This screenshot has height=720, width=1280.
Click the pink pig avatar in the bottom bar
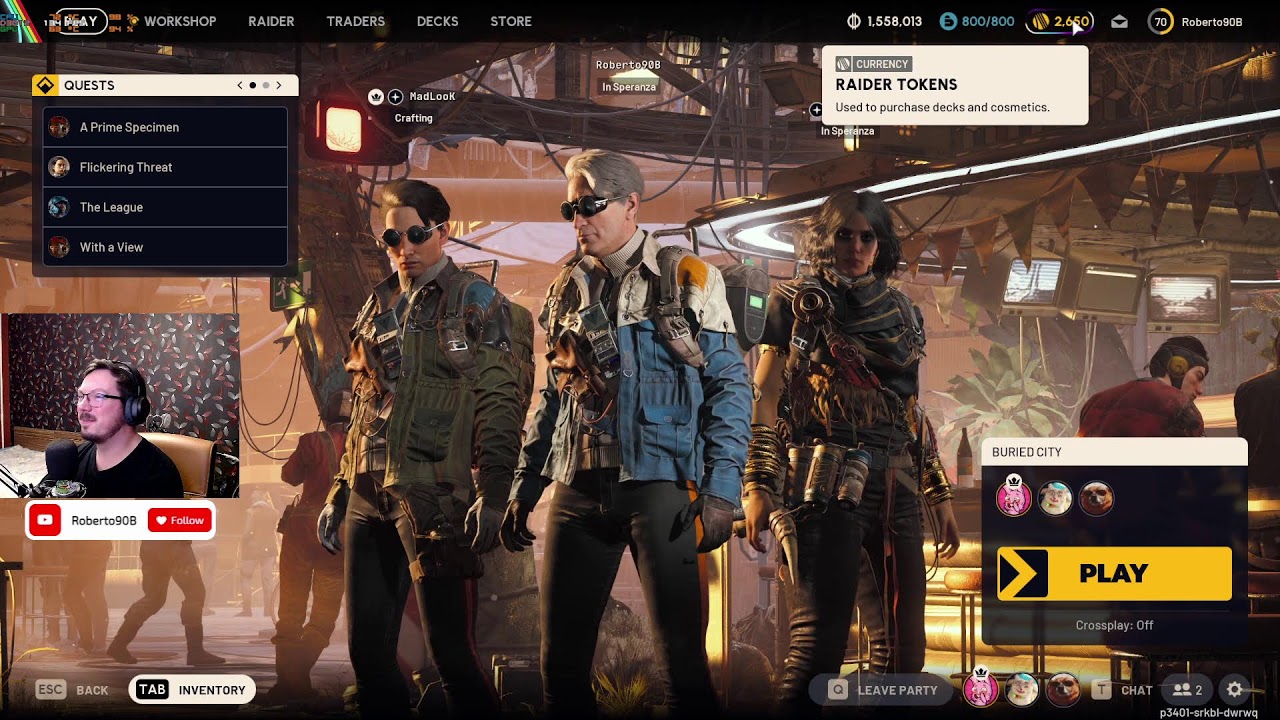pos(981,689)
